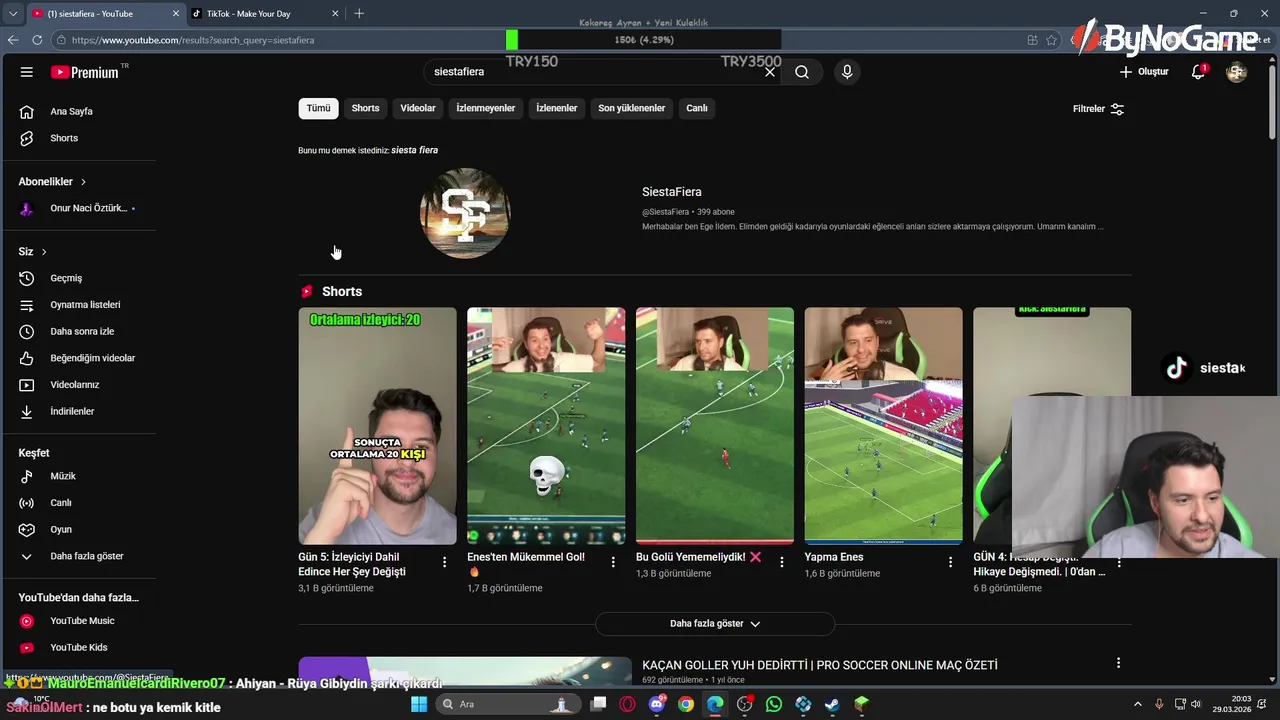Open Onur Naci Öztürk subscription channel
The height and width of the screenshot is (720, 1280).
click(80, 208)
